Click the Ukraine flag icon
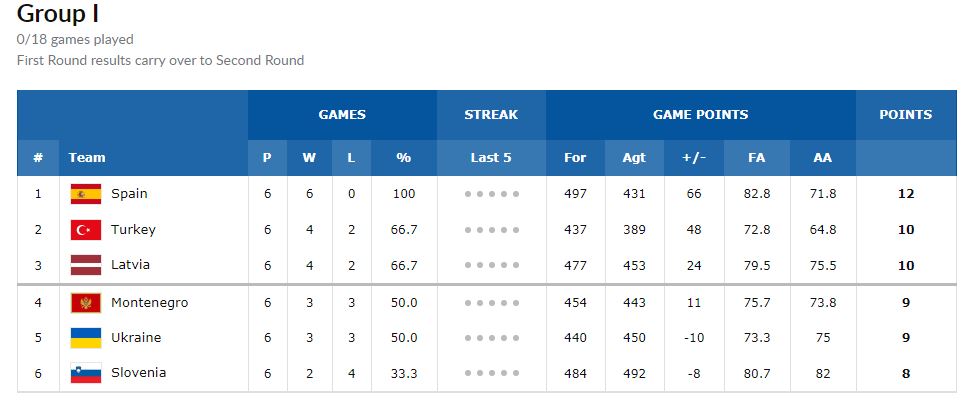Screen dimensions: 970x402 click(85, 338)
